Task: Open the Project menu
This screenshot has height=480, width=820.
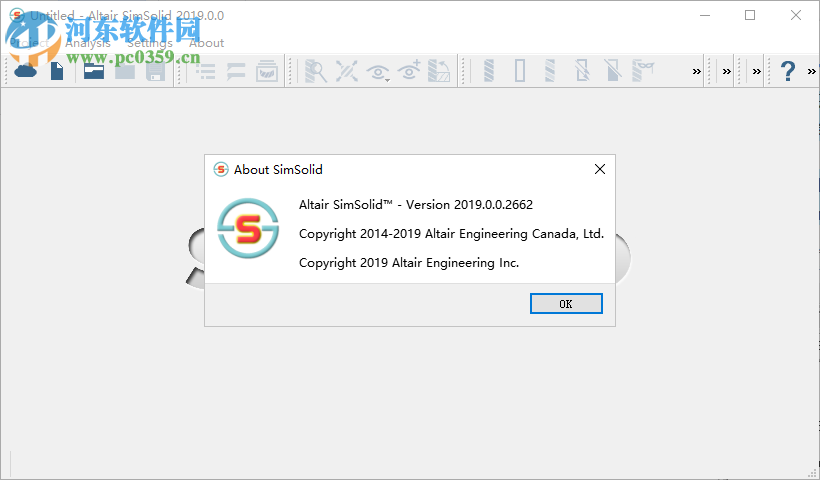Action: (x=29, y=43)
